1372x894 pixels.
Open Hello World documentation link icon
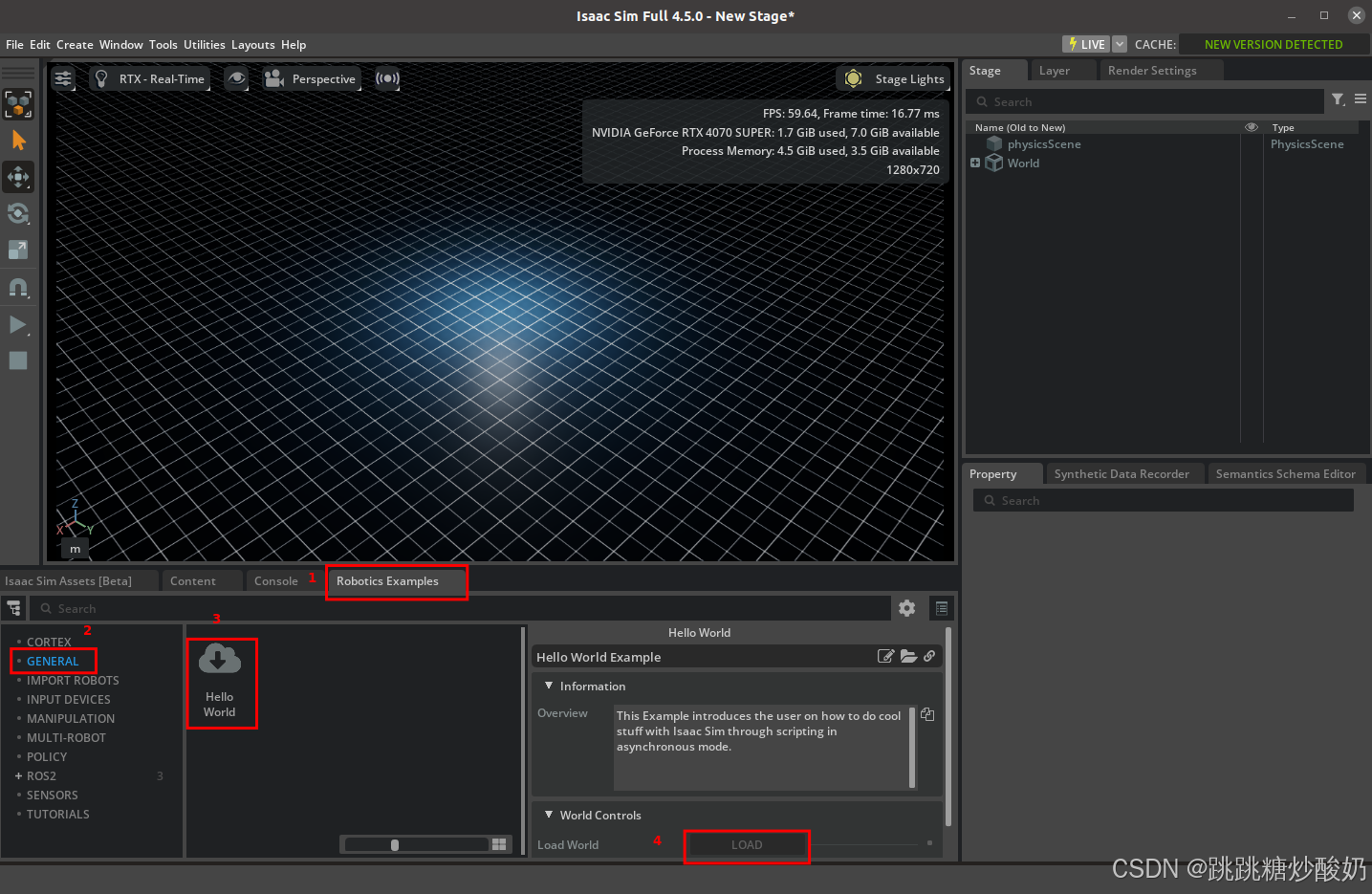929,656
